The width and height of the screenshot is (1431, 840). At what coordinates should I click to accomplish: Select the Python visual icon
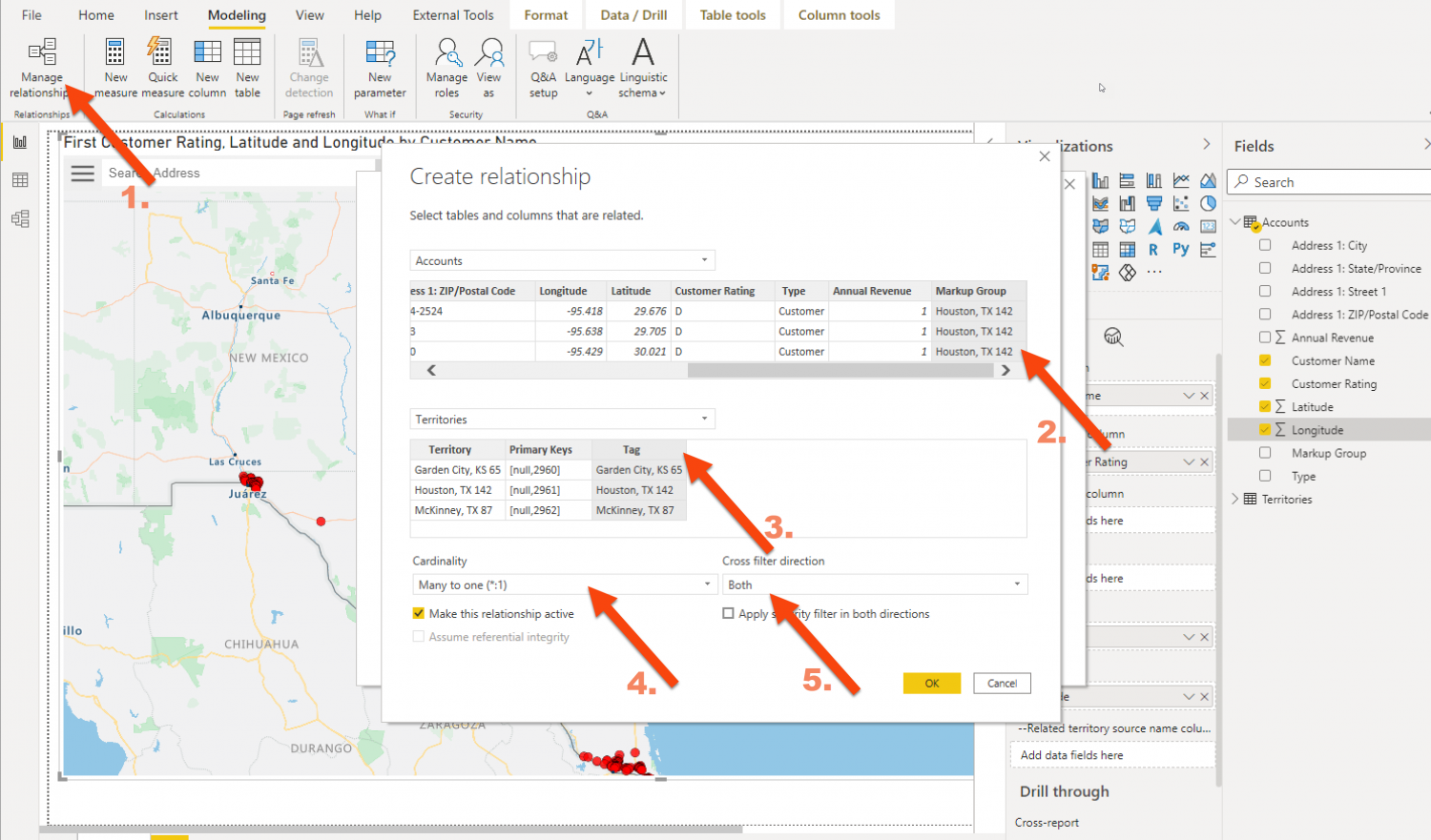(x=1181, y=249)
